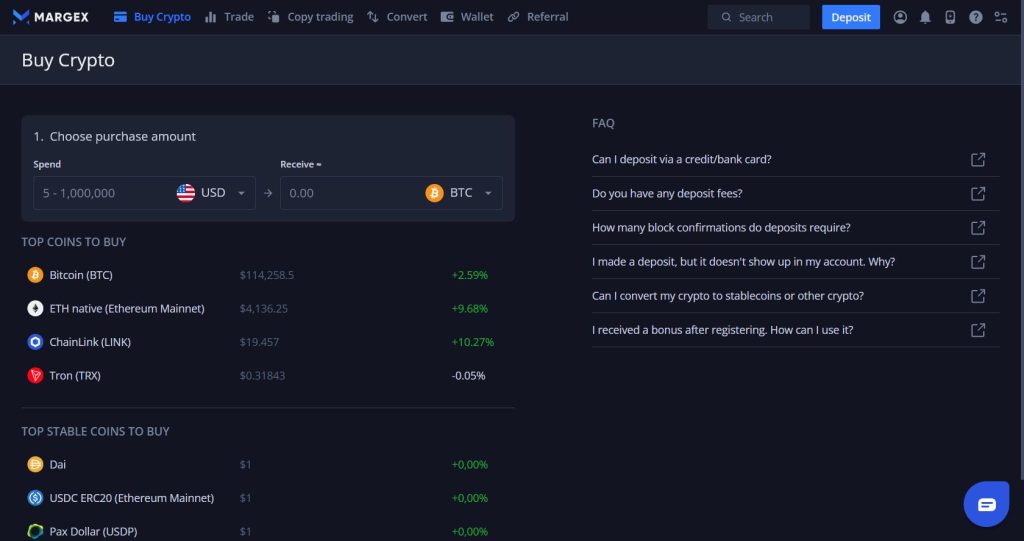Click the ChainLink (LINK) coin icon
1024x541 pixels.
point(35,342)
